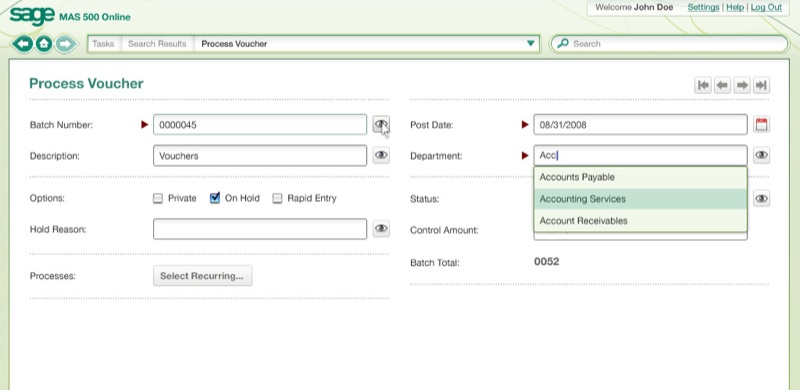800x390 pixels.
Task: Go forward with the right arrow navigation icon
Action: 65,44
